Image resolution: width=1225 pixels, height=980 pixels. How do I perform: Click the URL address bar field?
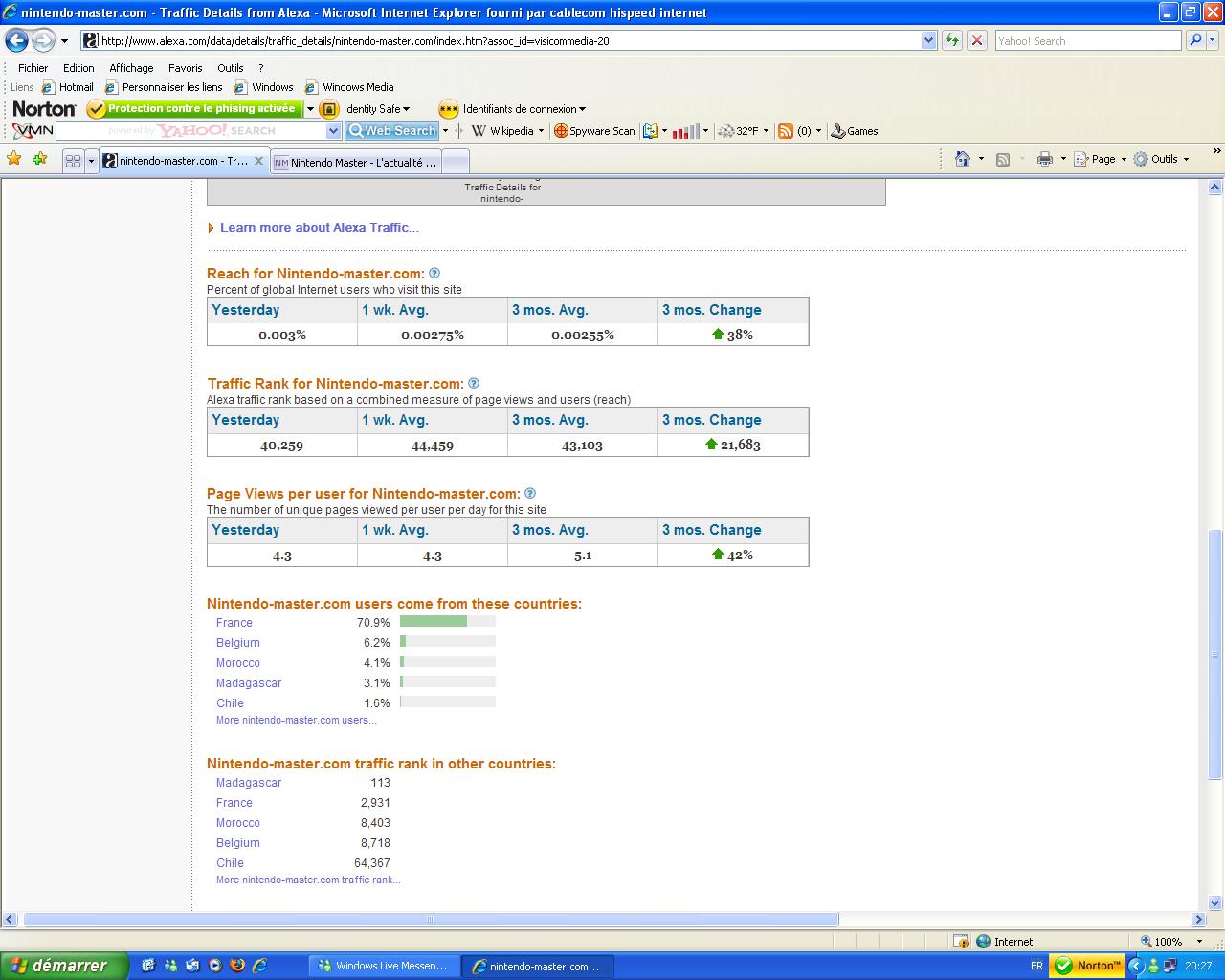pos(507,40)
